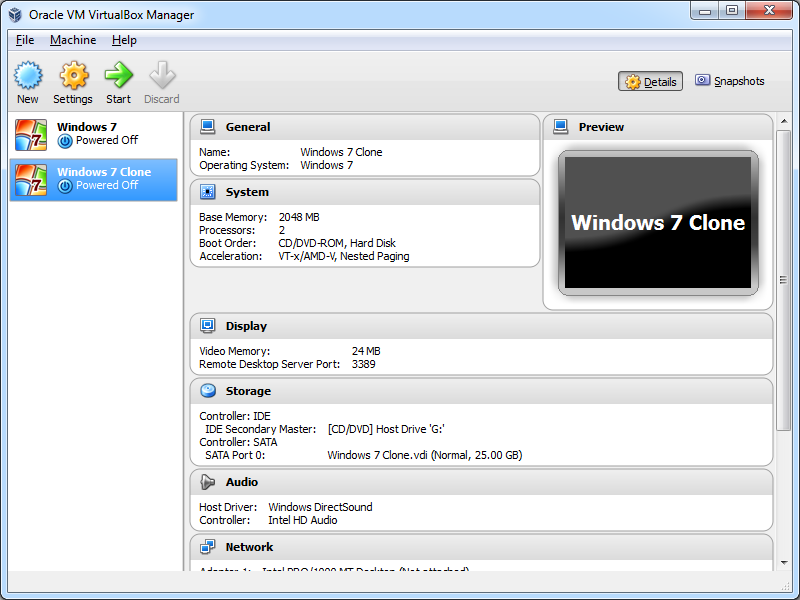Click the Display section monitor icon
Screen dimensions: 800x600
point(208,326)
